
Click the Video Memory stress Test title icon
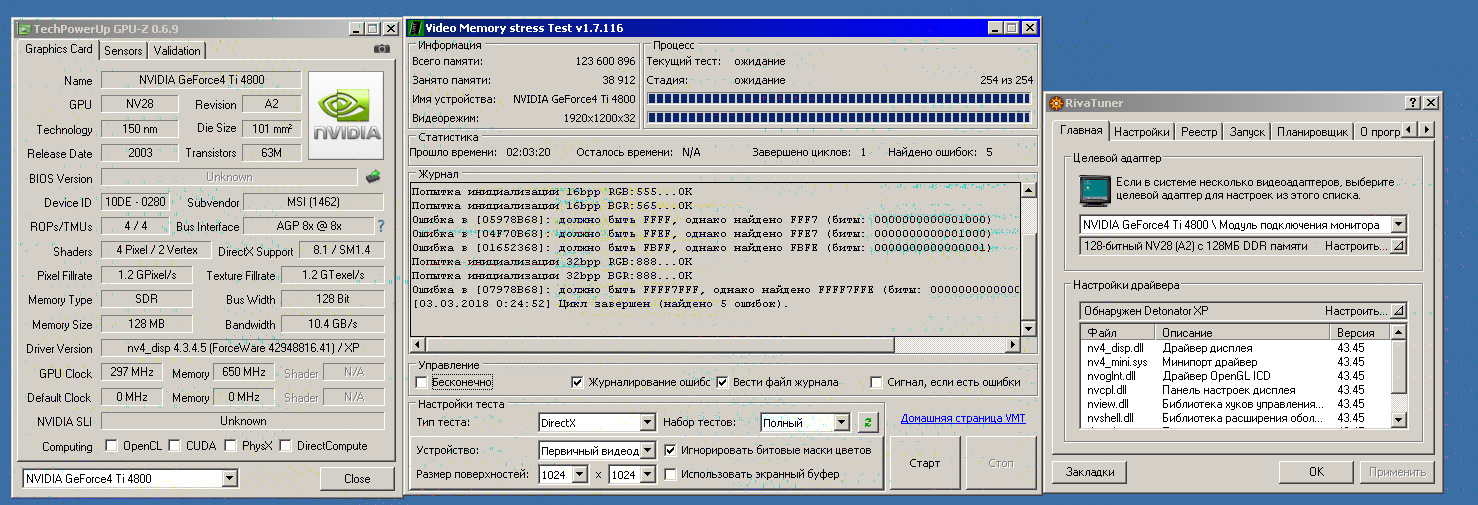414,27
